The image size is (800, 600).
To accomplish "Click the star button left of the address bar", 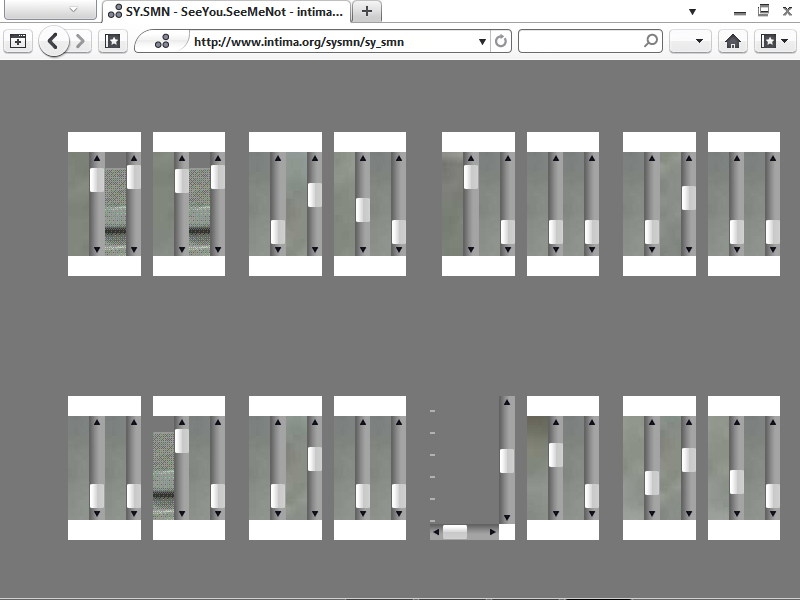I will coord(113,42).
